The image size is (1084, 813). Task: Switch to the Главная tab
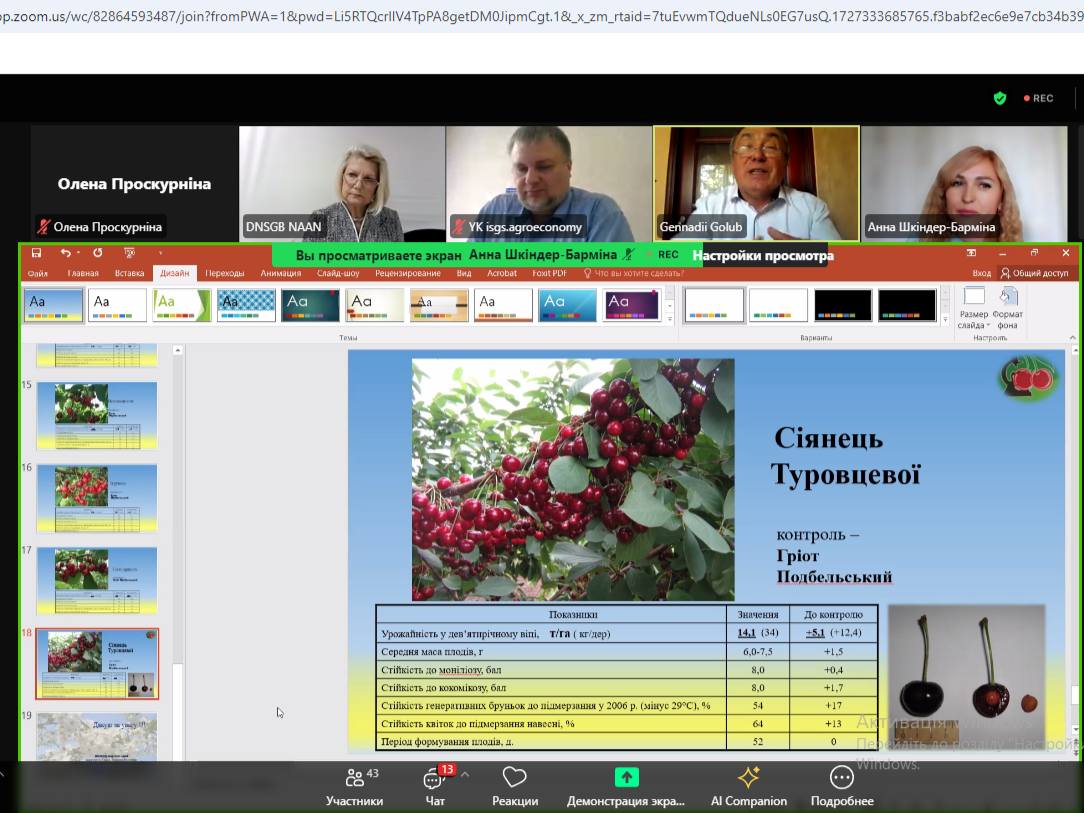tap(83, 273)
